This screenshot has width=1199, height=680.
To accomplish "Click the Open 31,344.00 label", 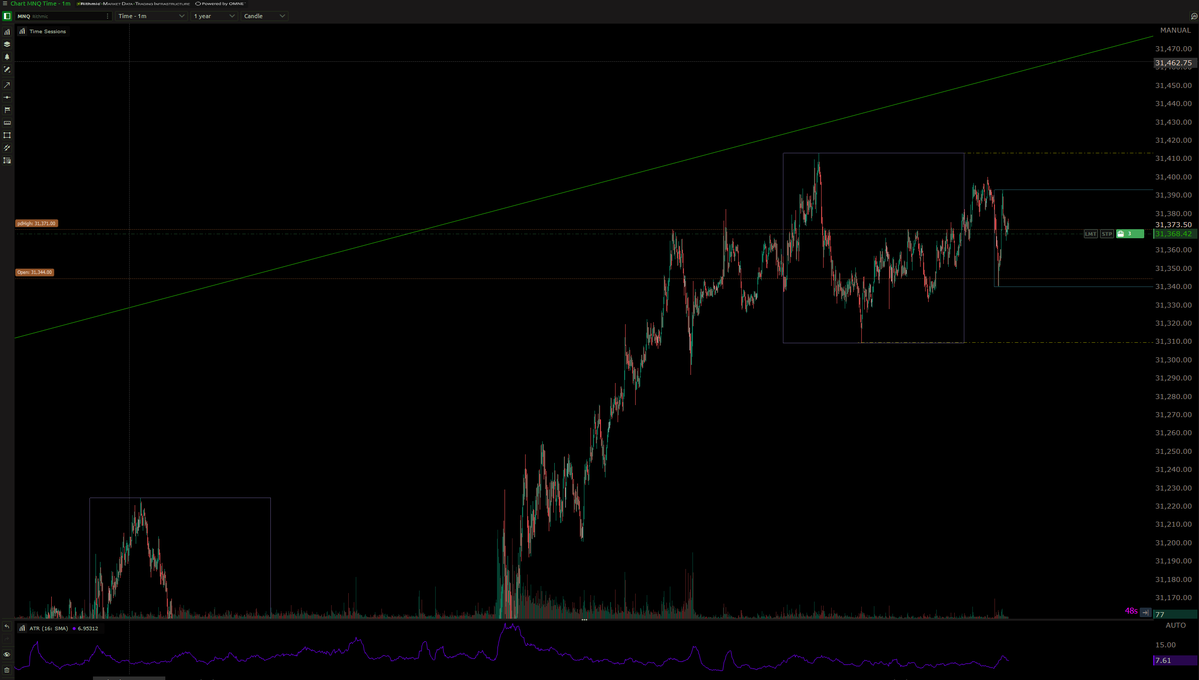I will [34, 272].
